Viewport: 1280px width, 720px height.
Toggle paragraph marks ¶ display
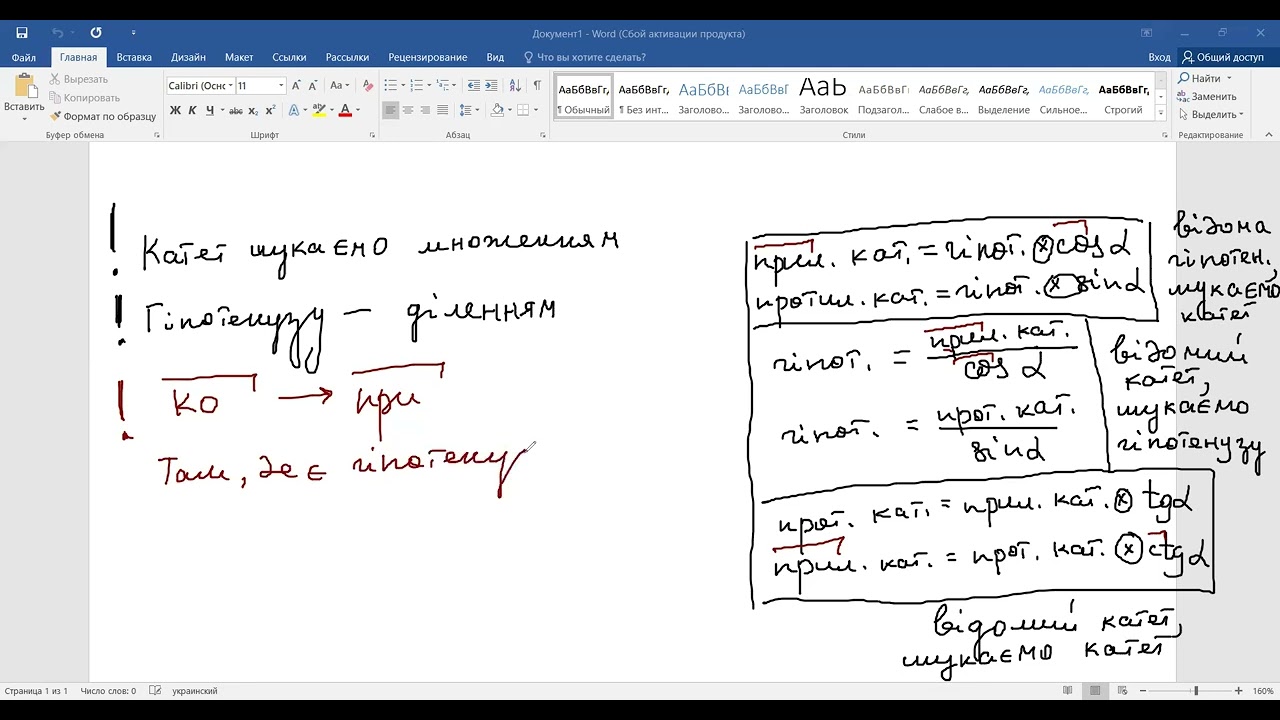coord(537,86)
